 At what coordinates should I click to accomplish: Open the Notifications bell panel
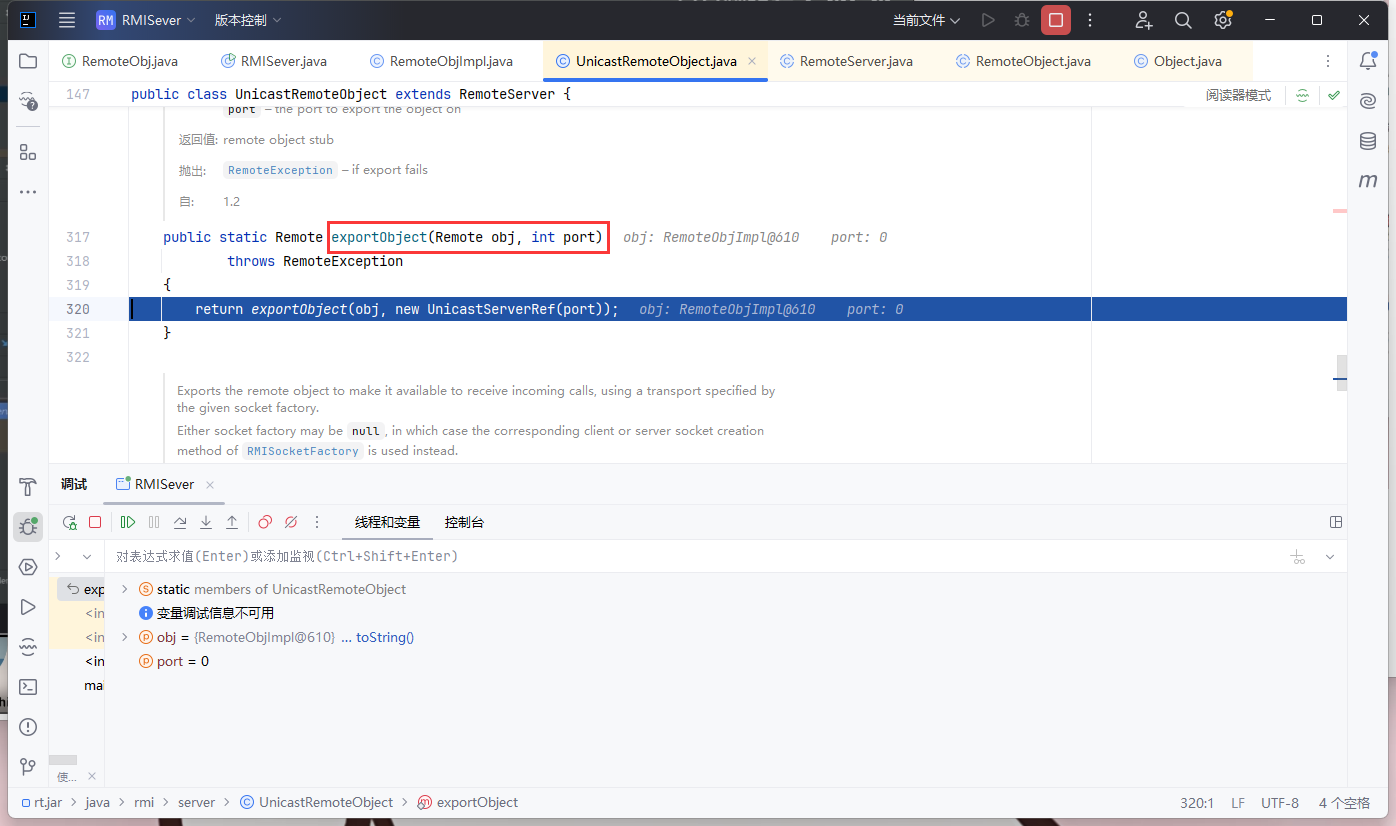tap(1368, 61)
